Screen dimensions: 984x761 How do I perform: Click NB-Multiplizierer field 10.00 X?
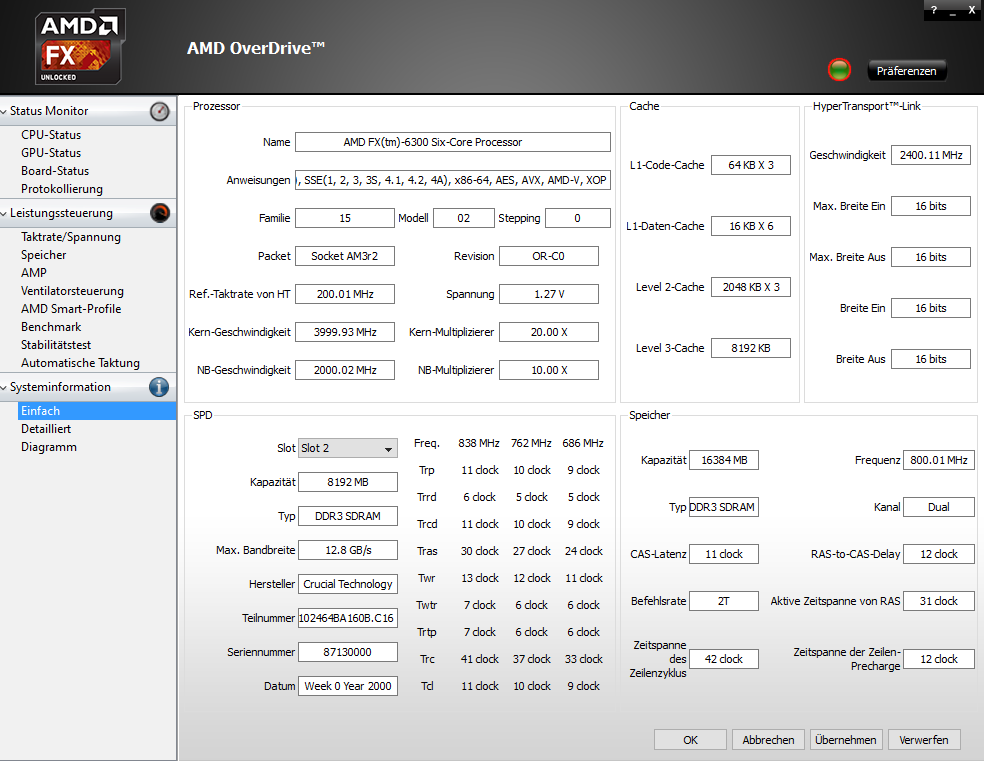(x=548, y=370)
